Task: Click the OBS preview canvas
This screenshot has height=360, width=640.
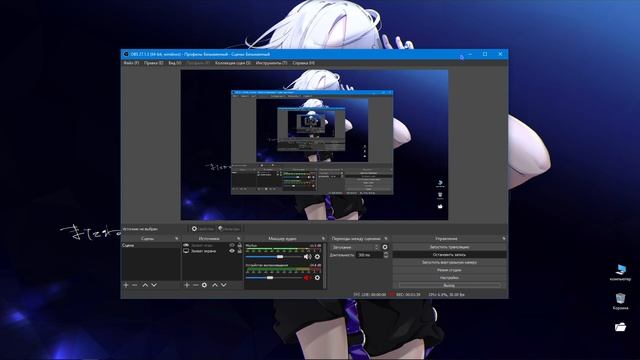Action: (x=314, y=145)
